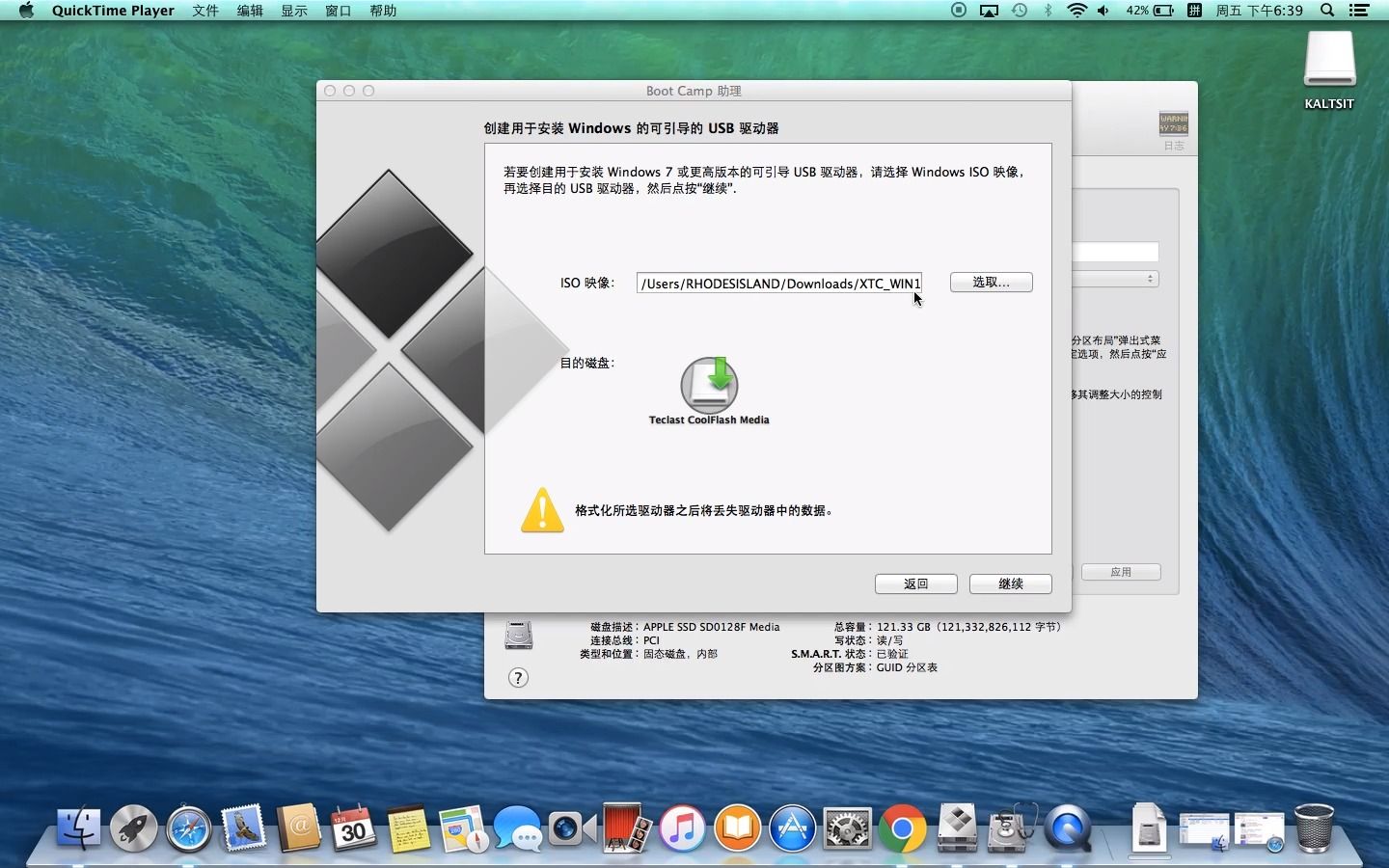
Task: Open Mail in the Dock
Action: click(x=243, y=827)
